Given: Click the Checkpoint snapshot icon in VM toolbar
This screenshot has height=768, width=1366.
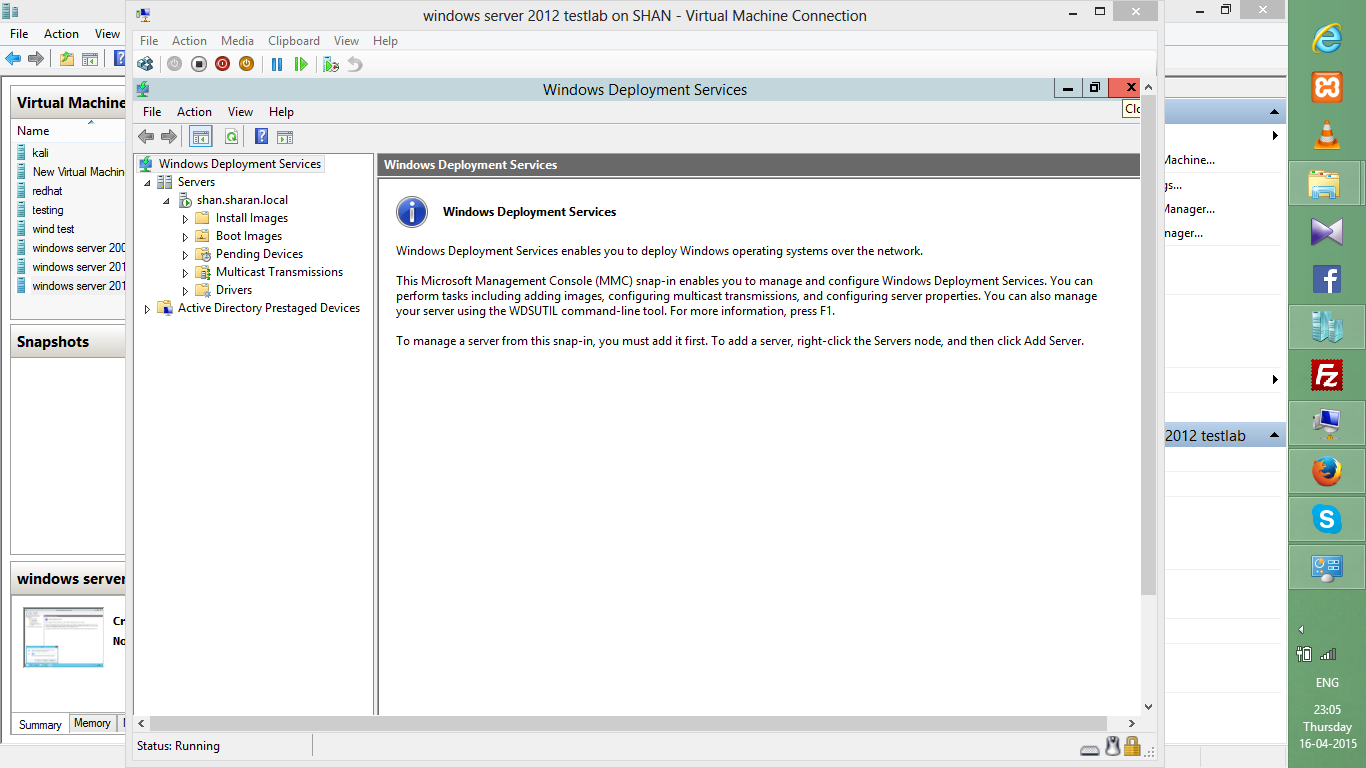Looking at the screenshot, I should click(331, 64).
